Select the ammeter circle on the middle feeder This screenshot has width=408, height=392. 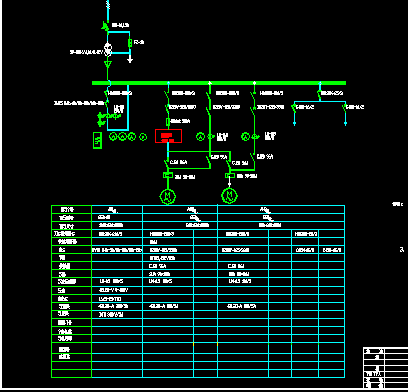coord(200,136)
